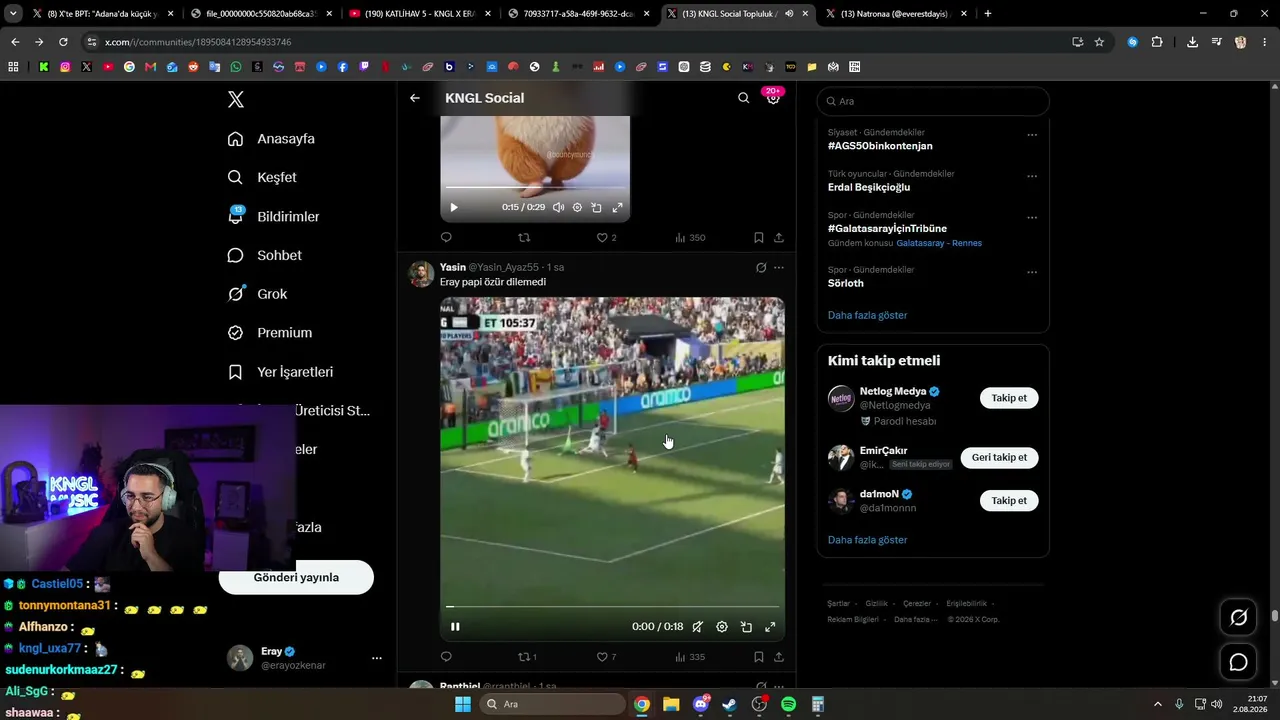Open the Grok icon on Yasin's post

click(x=761, y=268)
